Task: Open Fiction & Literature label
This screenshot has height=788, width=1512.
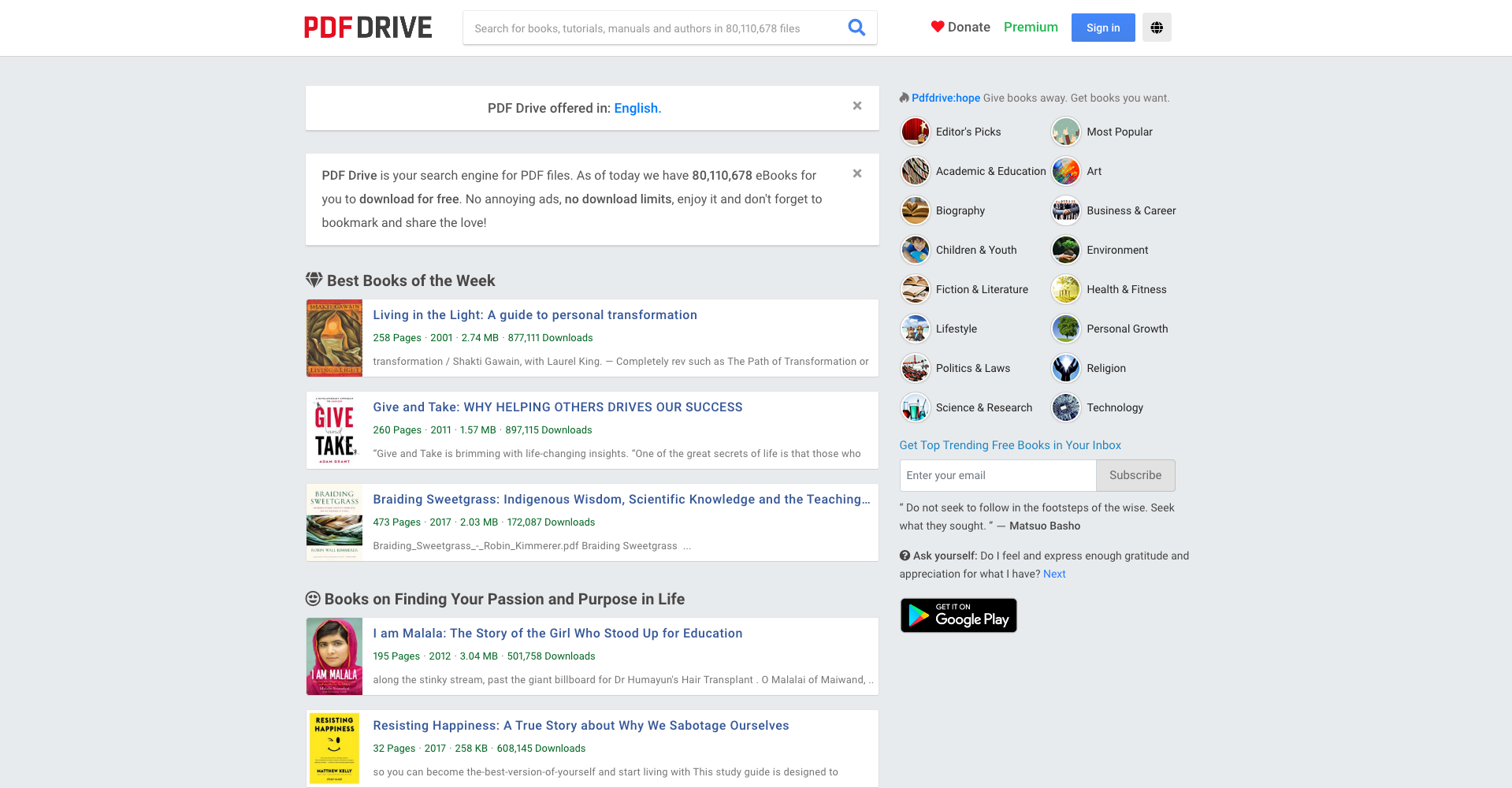Action: pyautogui.click(x=982, y=289)
